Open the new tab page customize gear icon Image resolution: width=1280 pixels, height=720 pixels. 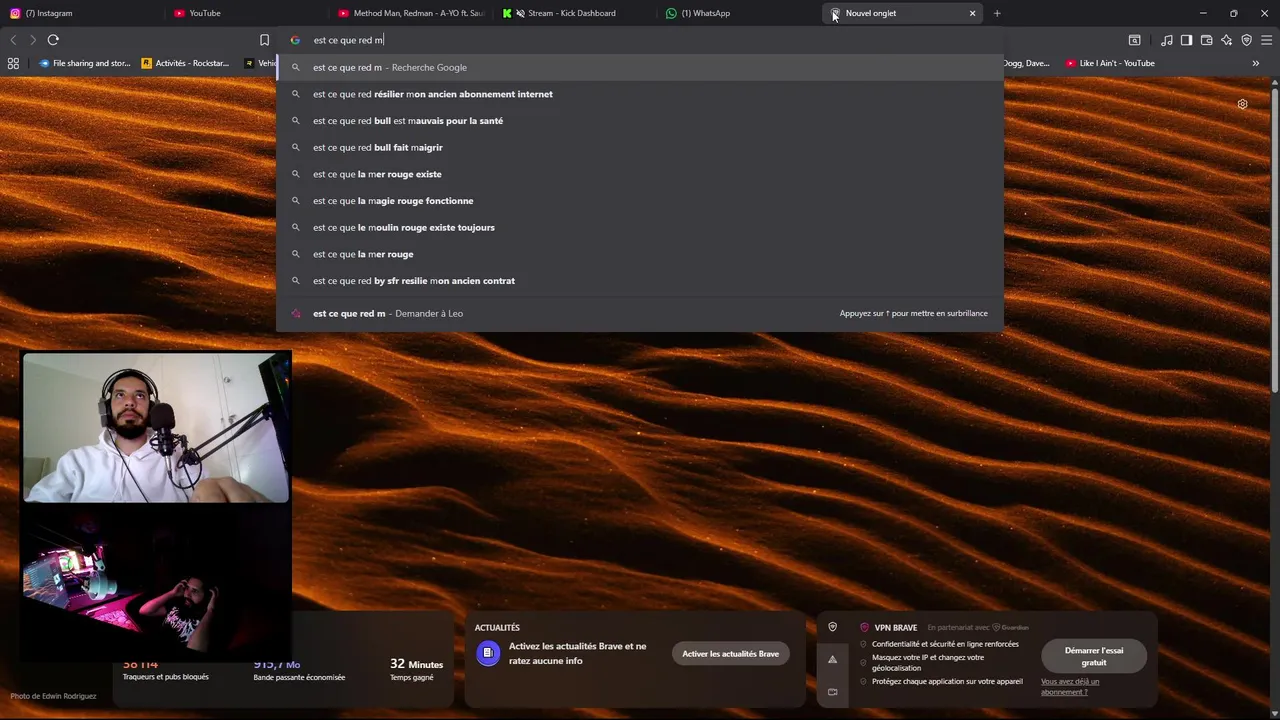(x=1242, y=104)
